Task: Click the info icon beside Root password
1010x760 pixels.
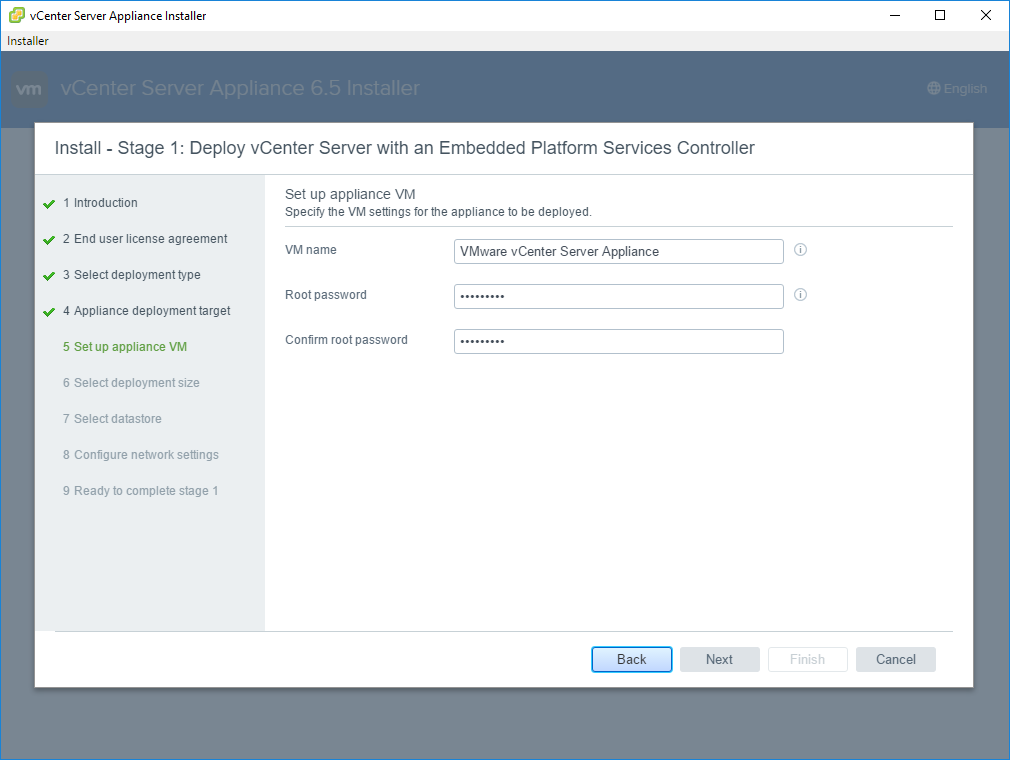Action: (800, 295)
